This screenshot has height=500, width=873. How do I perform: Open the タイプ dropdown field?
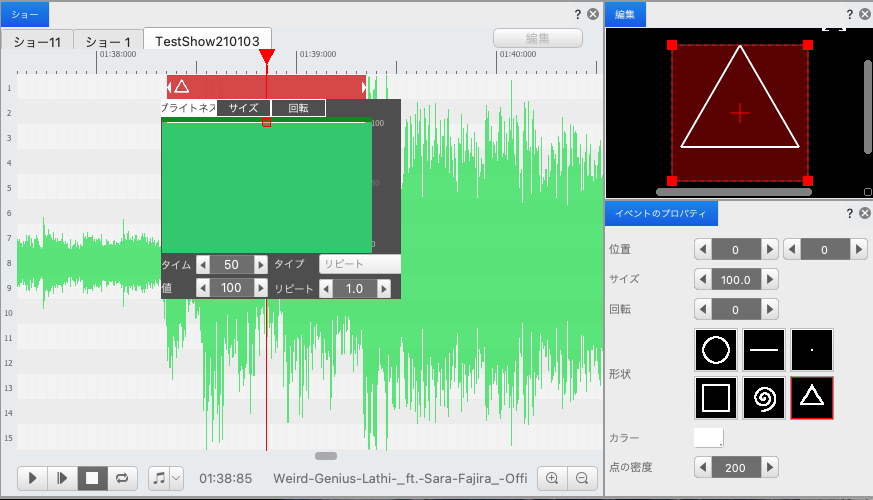[359, 264]
